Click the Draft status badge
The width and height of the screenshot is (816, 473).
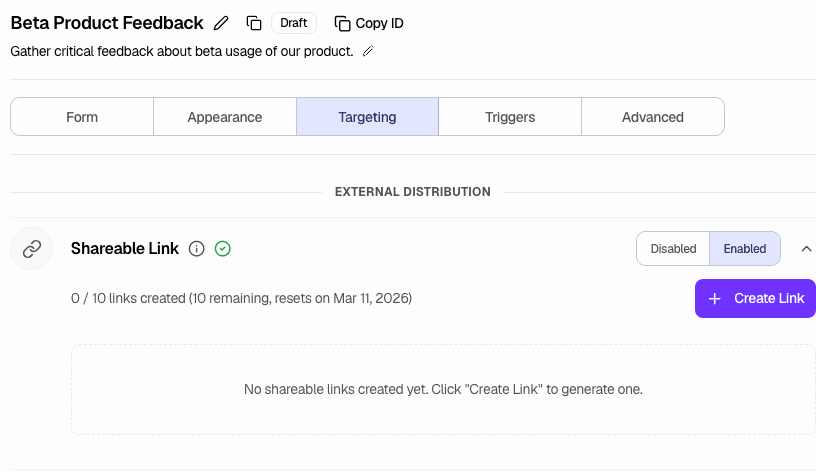pos(294,23)
